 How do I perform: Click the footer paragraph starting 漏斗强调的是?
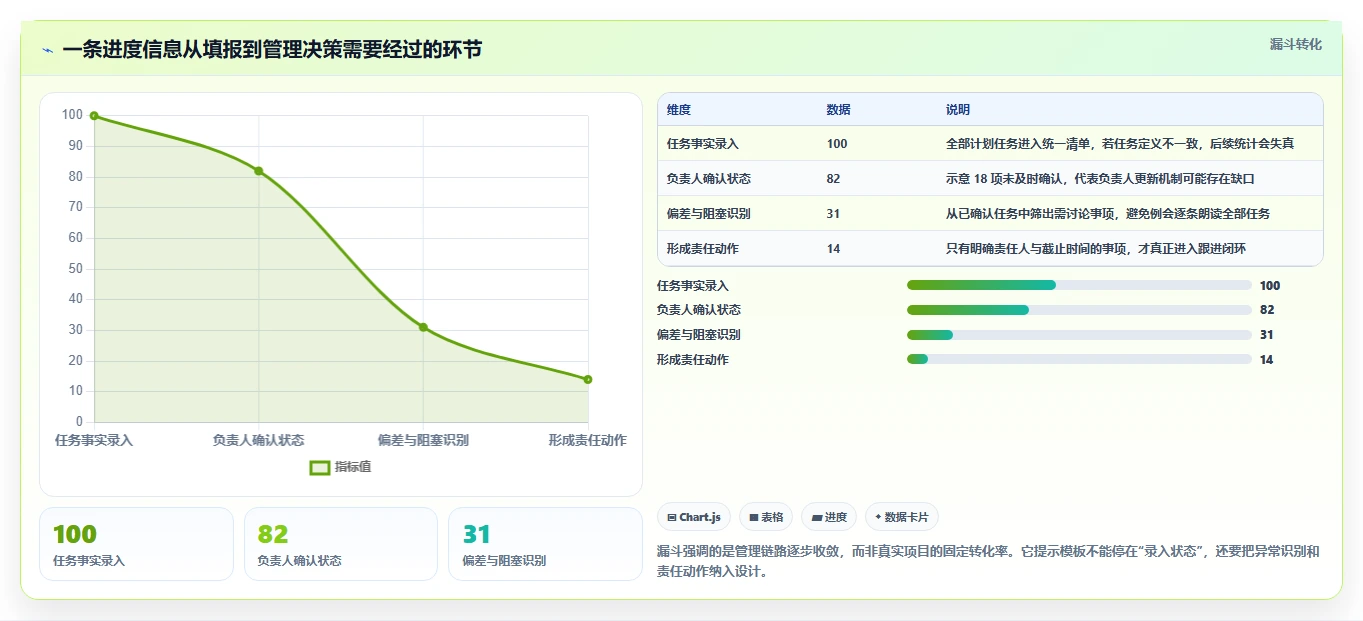click(988, 562)
